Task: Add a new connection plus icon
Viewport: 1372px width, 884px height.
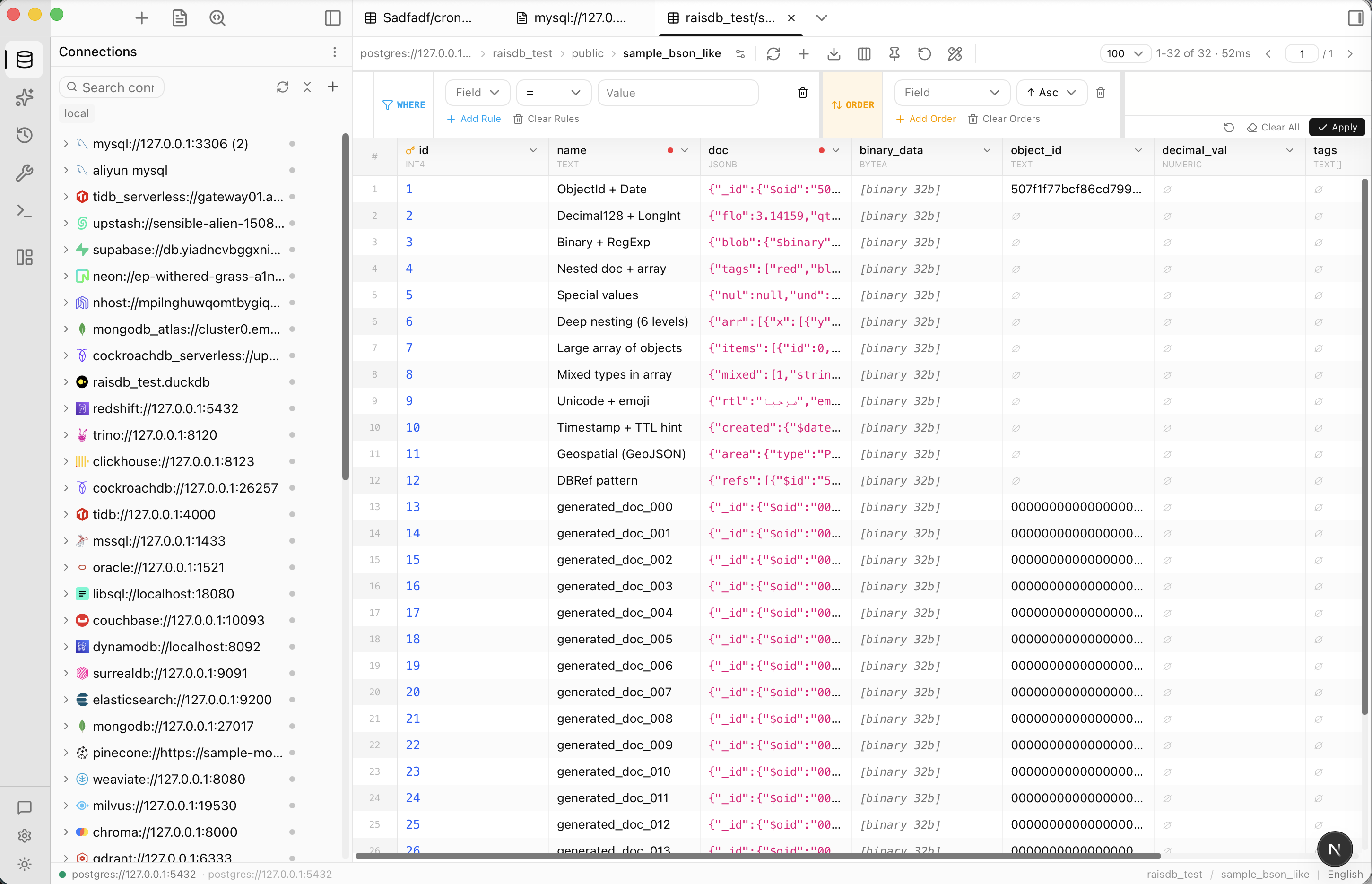Action: 333,87
